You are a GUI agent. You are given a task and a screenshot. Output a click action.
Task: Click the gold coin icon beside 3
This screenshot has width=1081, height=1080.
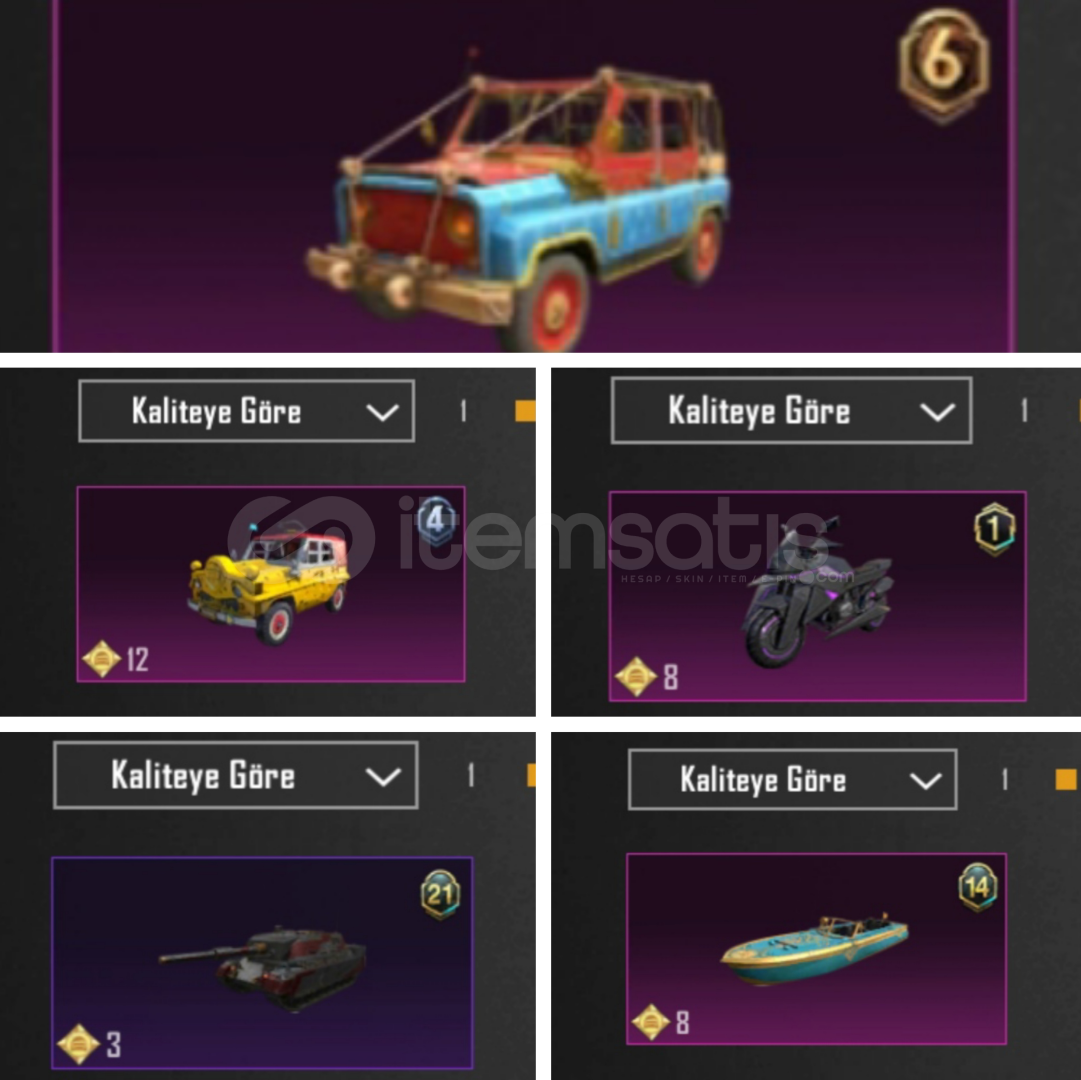(78, 1043)
